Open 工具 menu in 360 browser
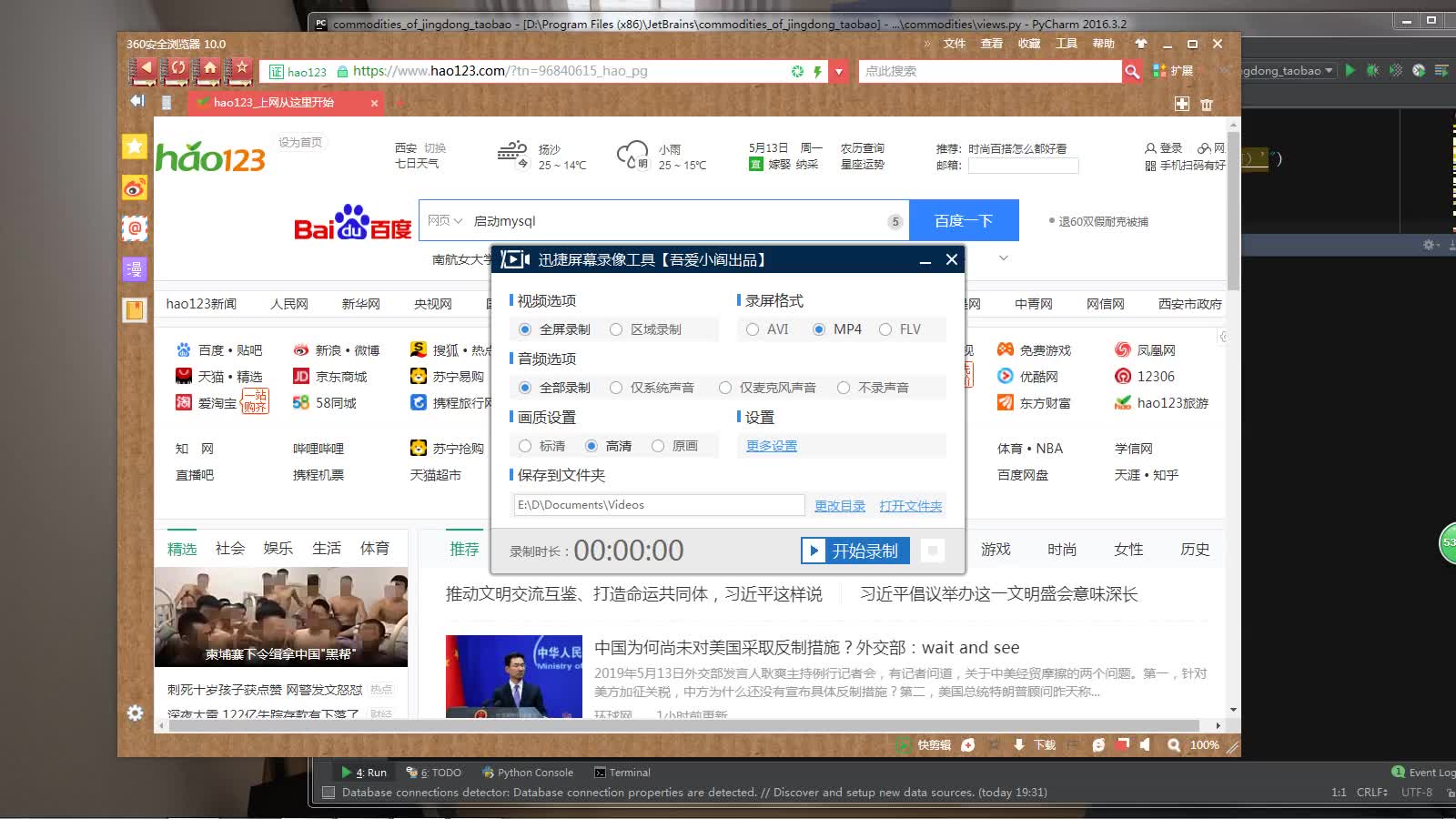The image size is (1456, 819). click(x=1067, y=44)
